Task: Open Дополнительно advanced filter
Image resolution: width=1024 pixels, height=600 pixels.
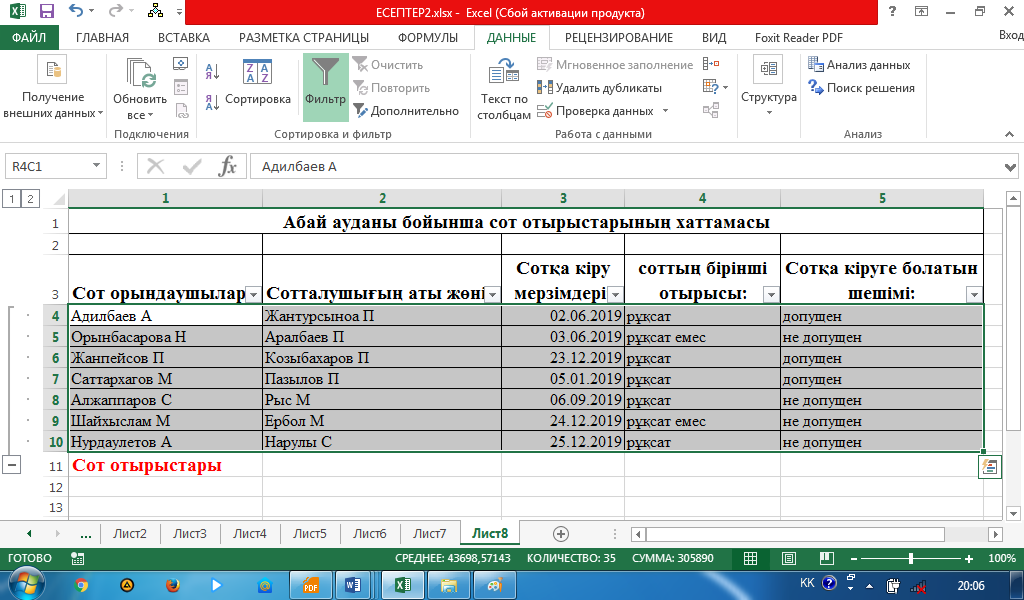Action: [x=406, y=110]
